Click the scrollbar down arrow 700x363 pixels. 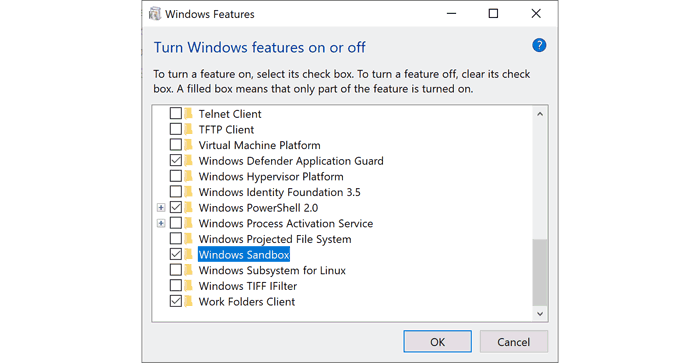(540, 314)
